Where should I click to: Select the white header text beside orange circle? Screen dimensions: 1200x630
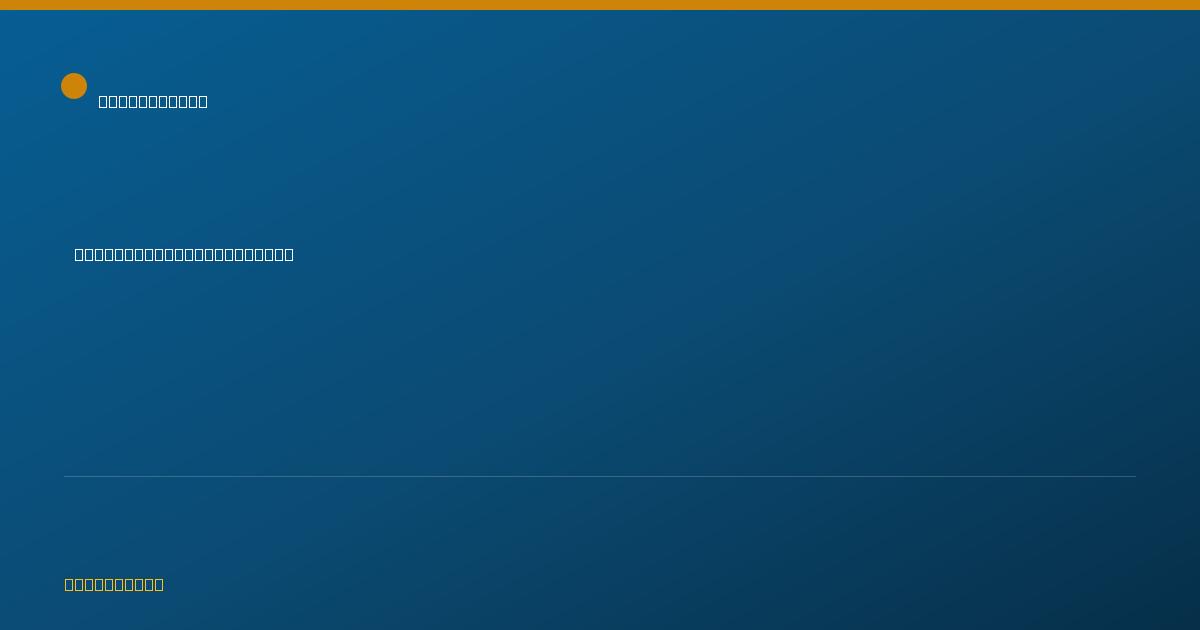(x=153, y=101)
